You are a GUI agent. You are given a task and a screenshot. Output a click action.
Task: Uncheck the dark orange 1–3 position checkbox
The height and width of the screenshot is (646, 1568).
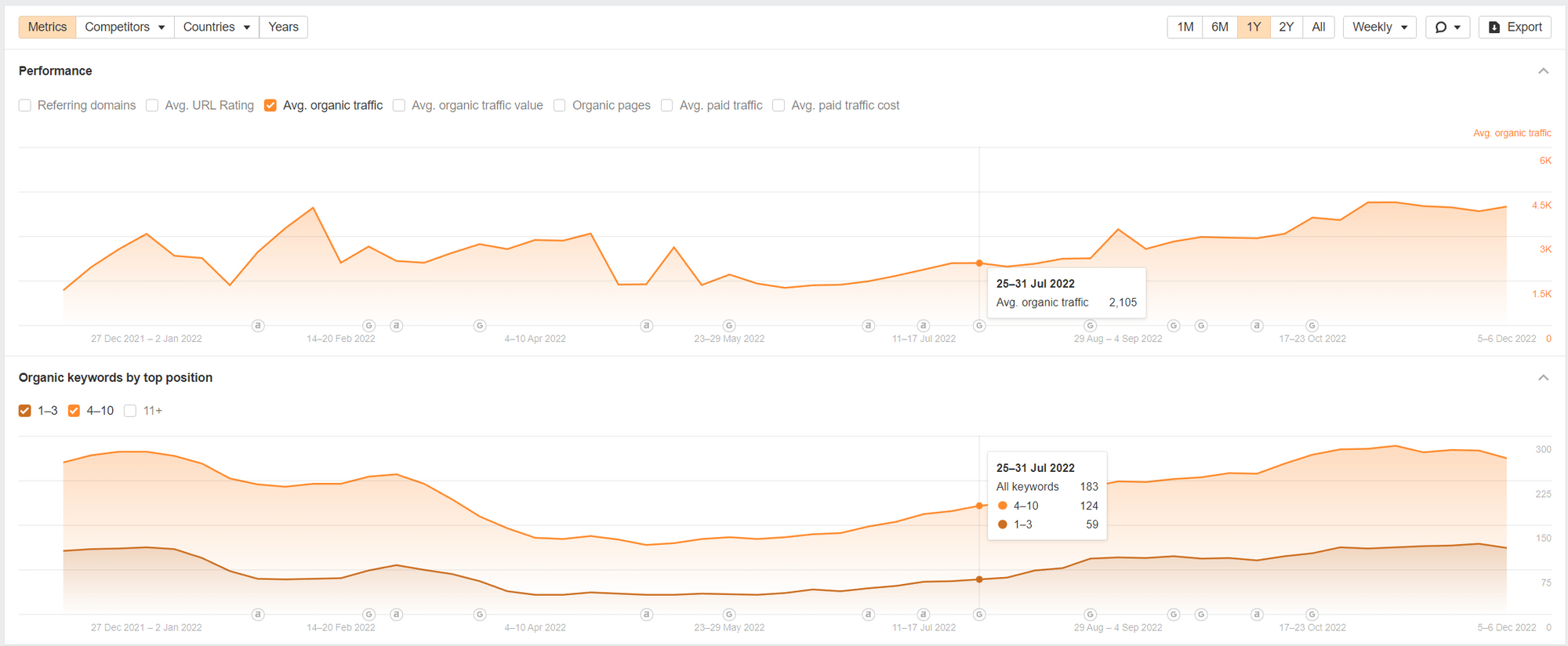(25, 411)
